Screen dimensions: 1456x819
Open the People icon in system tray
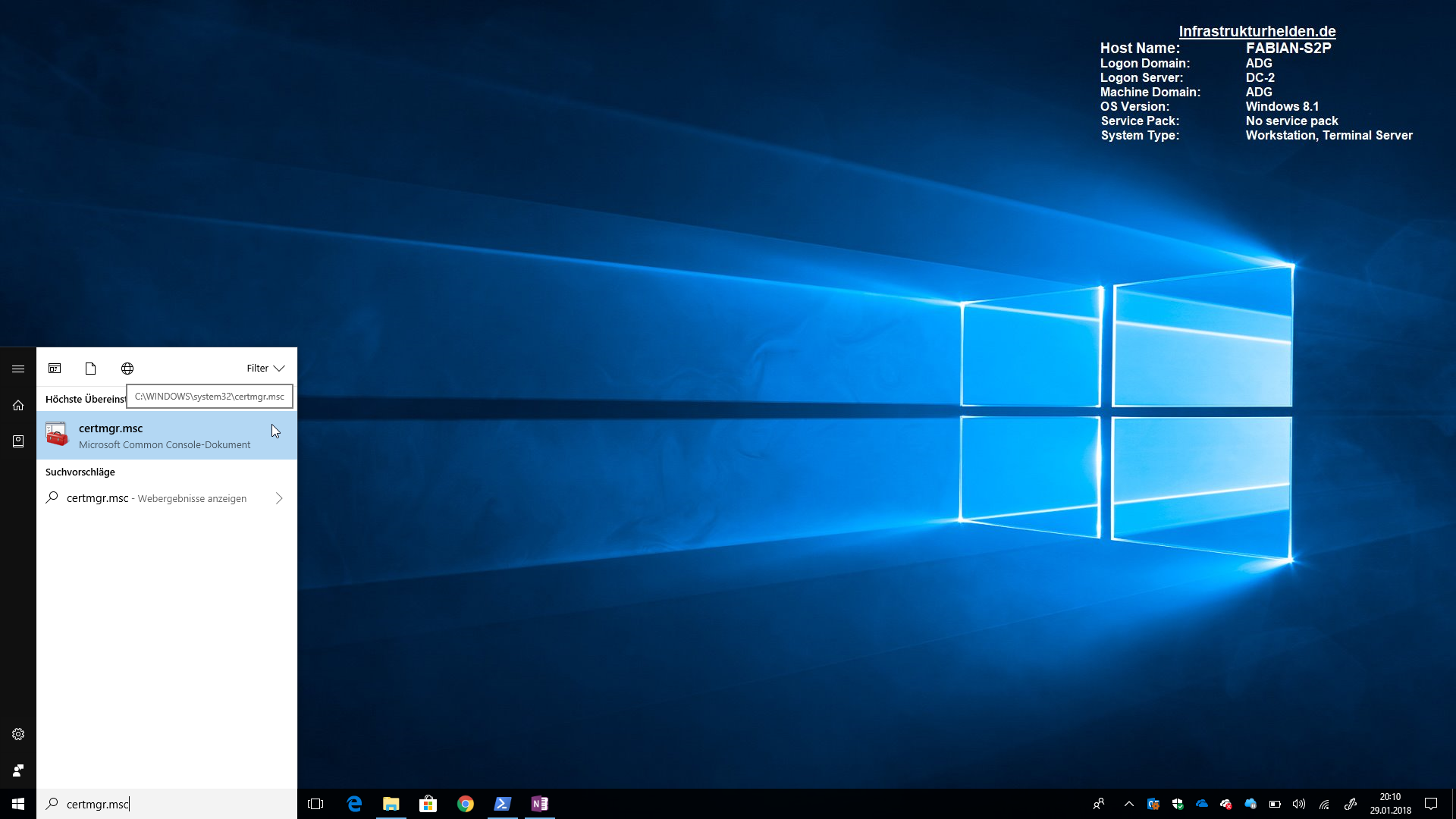[x=1099, y=804]
